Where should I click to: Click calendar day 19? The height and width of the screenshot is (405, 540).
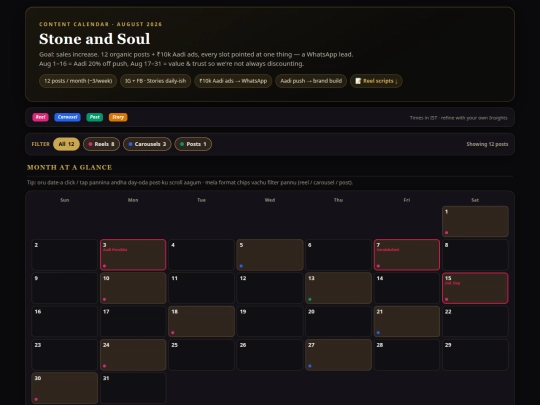[x=270, y=321]
